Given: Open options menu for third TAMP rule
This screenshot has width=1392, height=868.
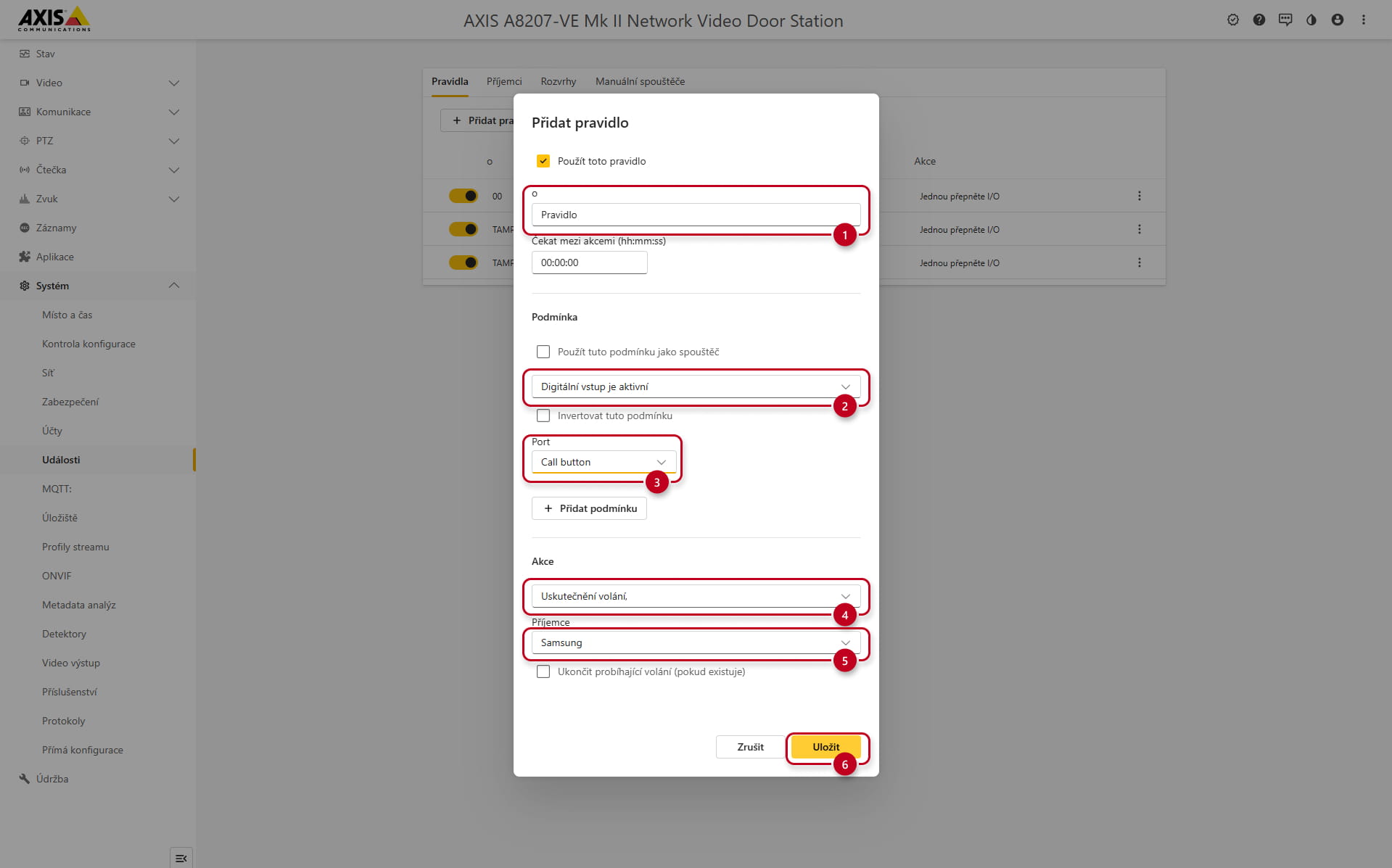Looking at the screenshot, I should coord(1140,263).
